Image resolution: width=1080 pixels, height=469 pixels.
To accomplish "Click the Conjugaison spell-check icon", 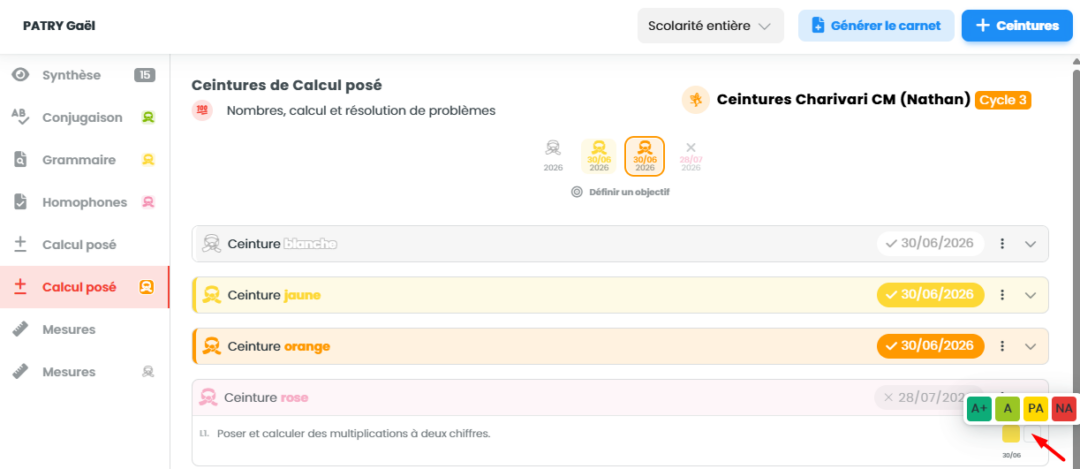I will [x=21, y=118].
